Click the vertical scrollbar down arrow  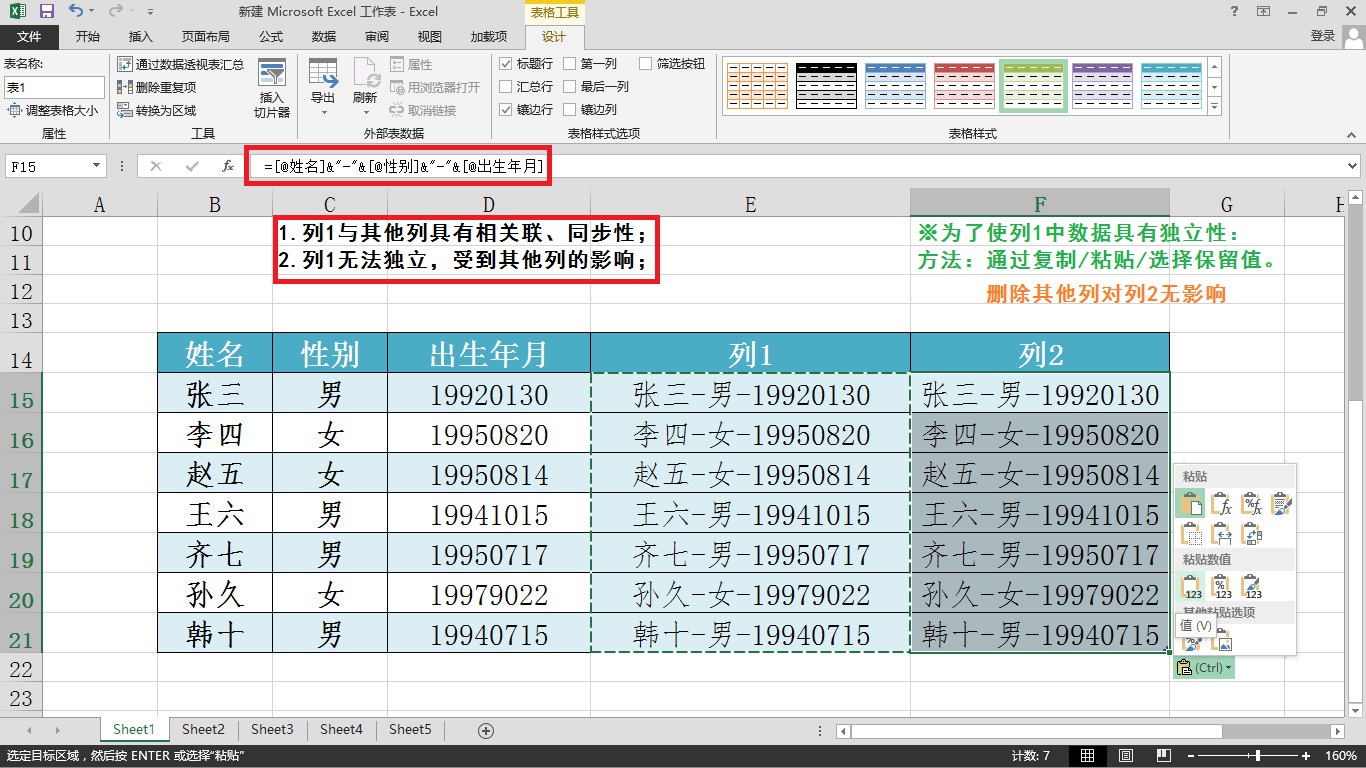tap(1356, 710)
